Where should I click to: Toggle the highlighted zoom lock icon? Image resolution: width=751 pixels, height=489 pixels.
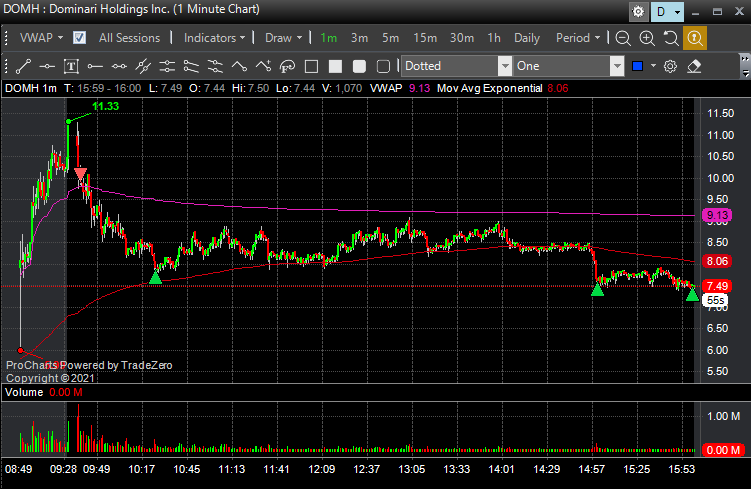pos(695,38)
